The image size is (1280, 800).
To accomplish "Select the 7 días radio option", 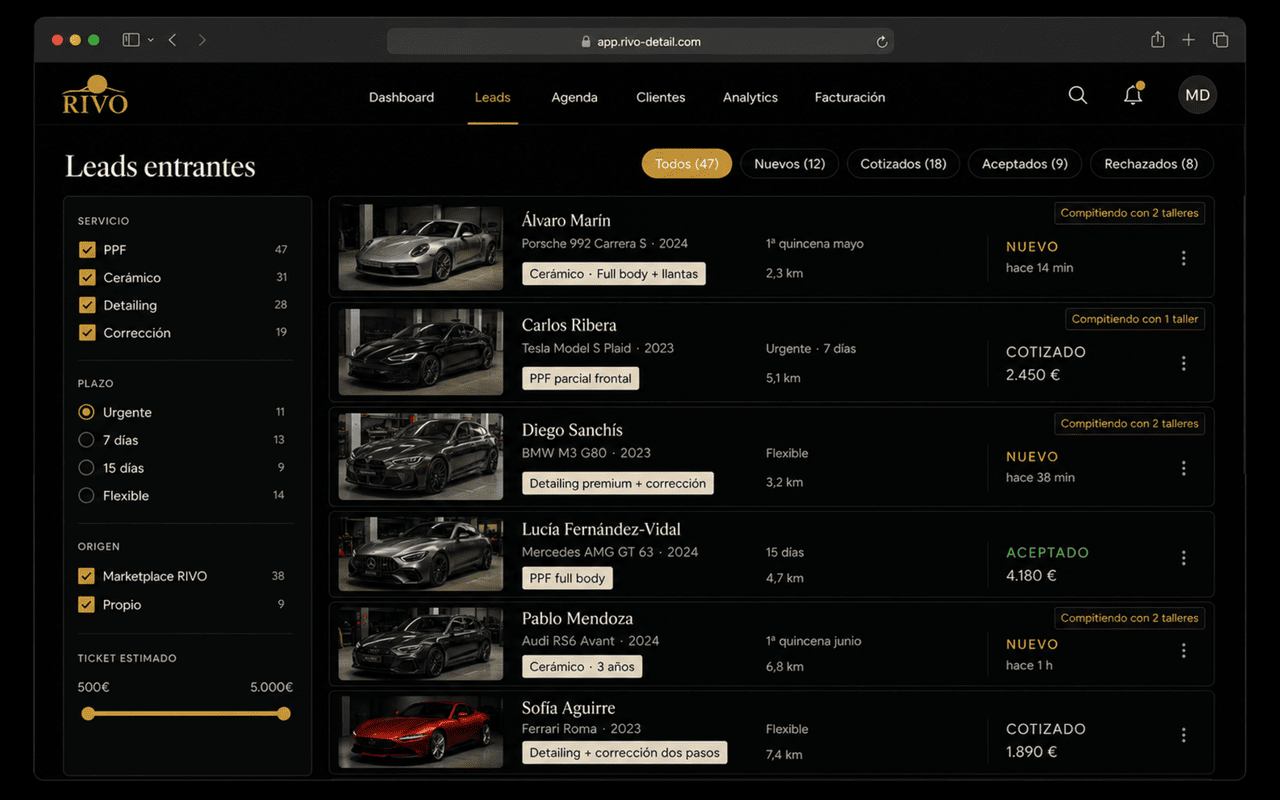I will point(86,440).
